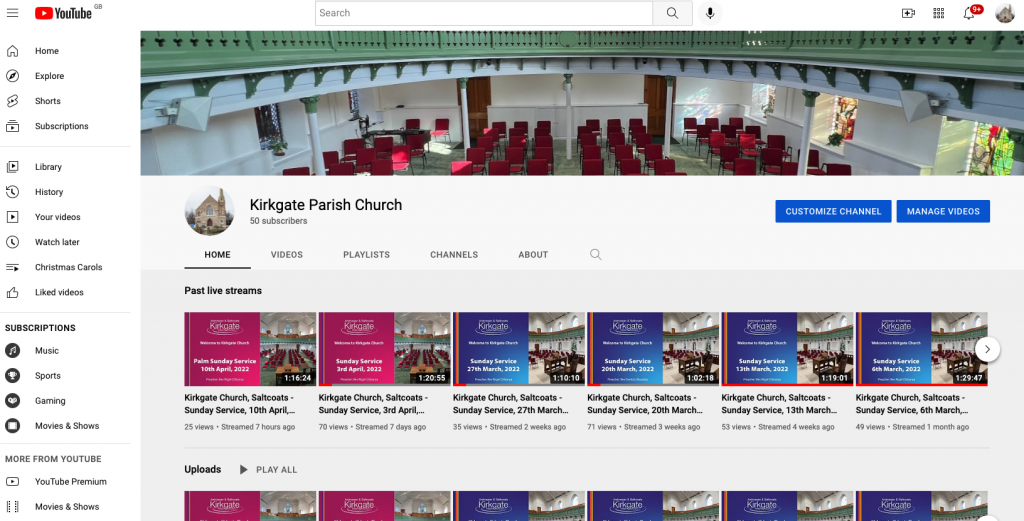Open Sunday Service, 13th March video title
Screen dimensions: 1024x521
780,403
